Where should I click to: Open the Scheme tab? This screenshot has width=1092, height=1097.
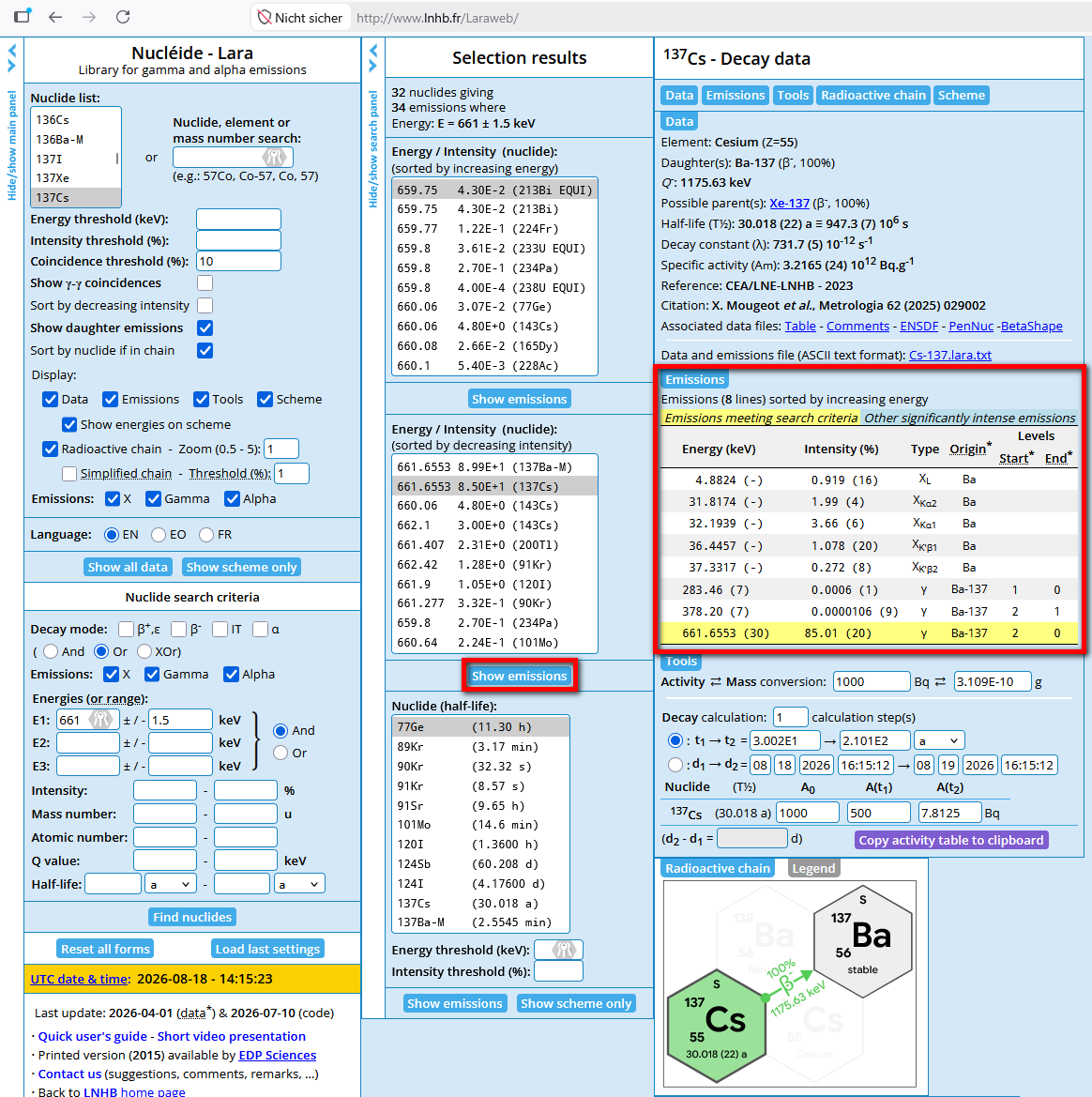tap(962, 95)
